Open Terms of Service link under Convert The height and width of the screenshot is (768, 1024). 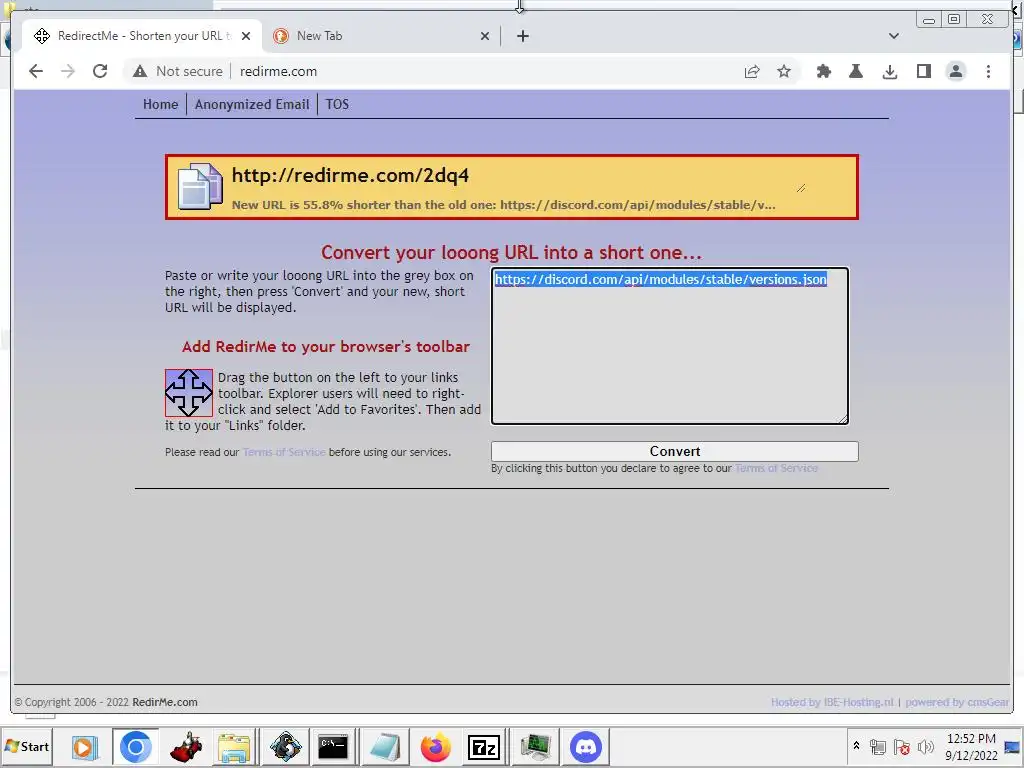point(776,468)
